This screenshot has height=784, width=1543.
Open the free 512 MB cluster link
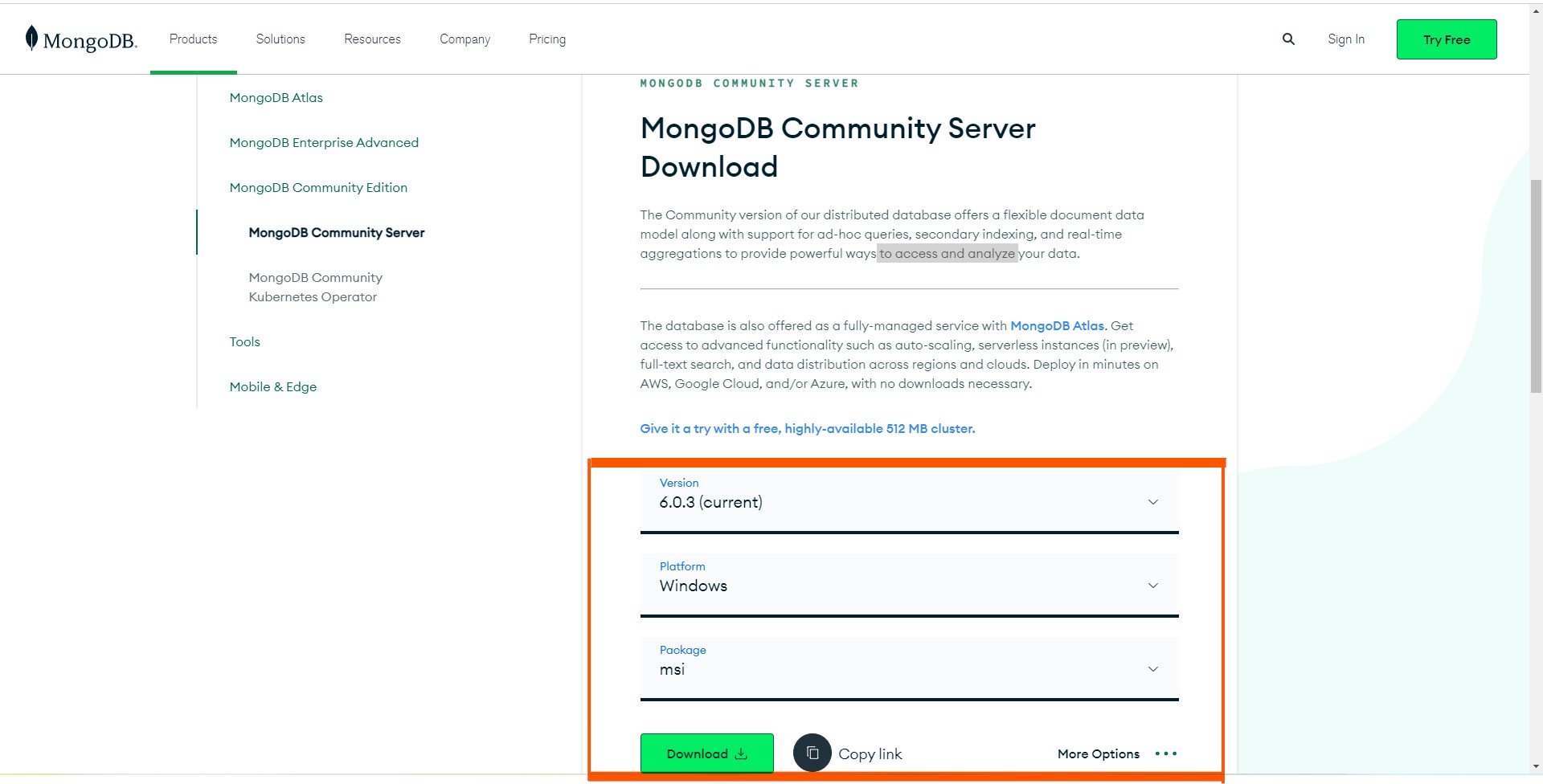[807, 428]
